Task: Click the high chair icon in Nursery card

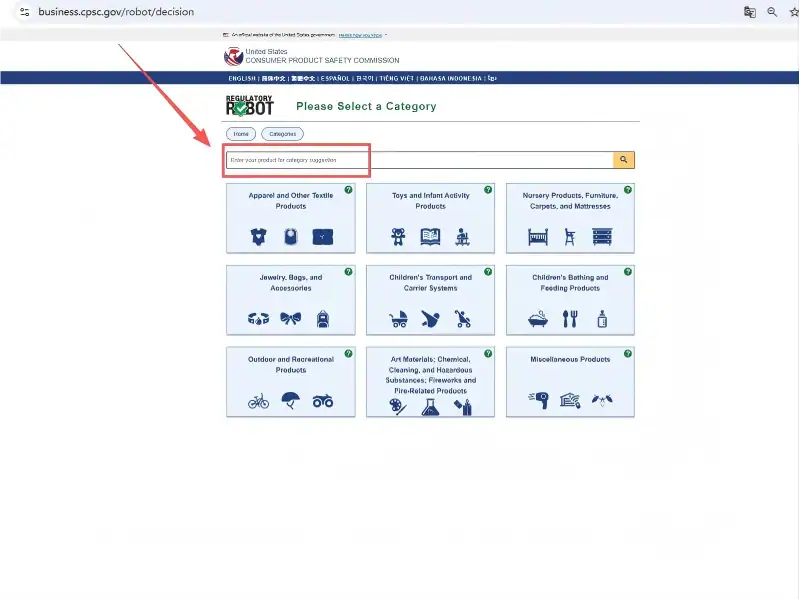Action: coord(570,237)
